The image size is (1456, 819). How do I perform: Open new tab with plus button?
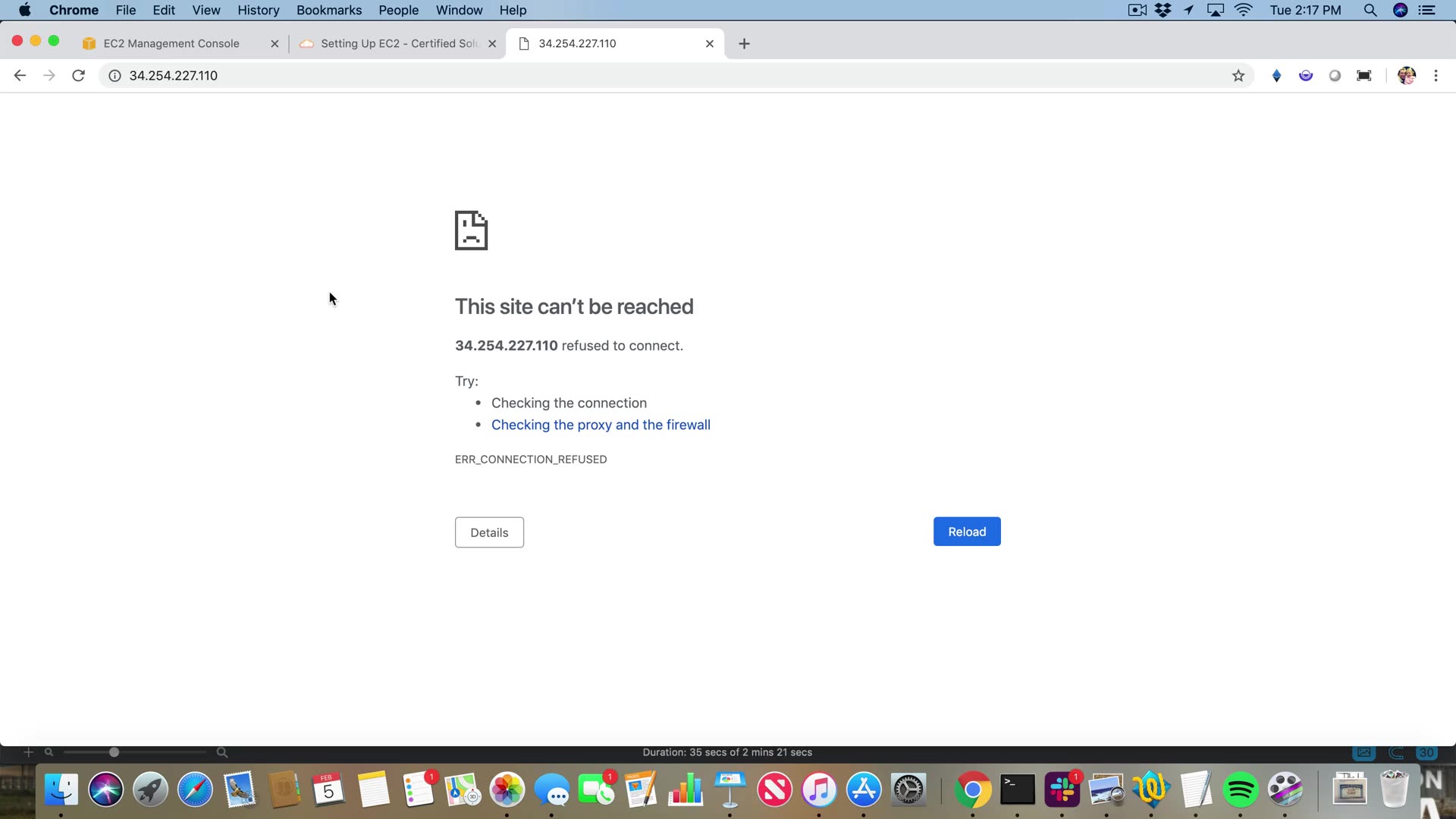click(744, 44)
